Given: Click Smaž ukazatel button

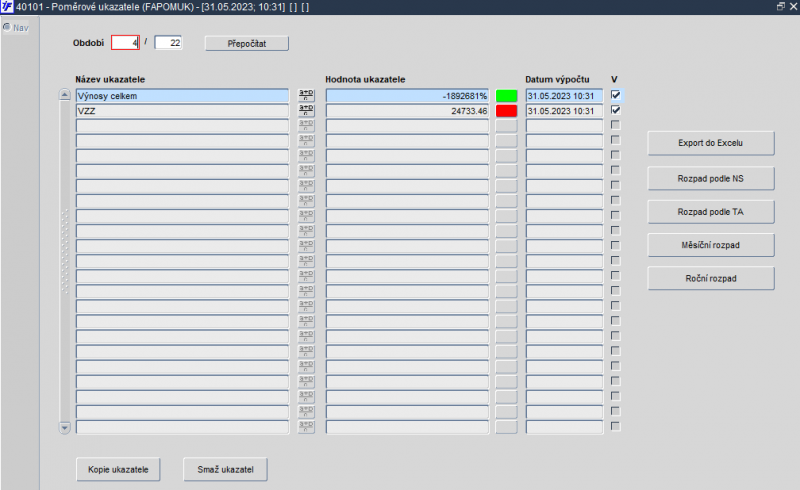Looking at the screenshot, I should (x=226, y=470).
